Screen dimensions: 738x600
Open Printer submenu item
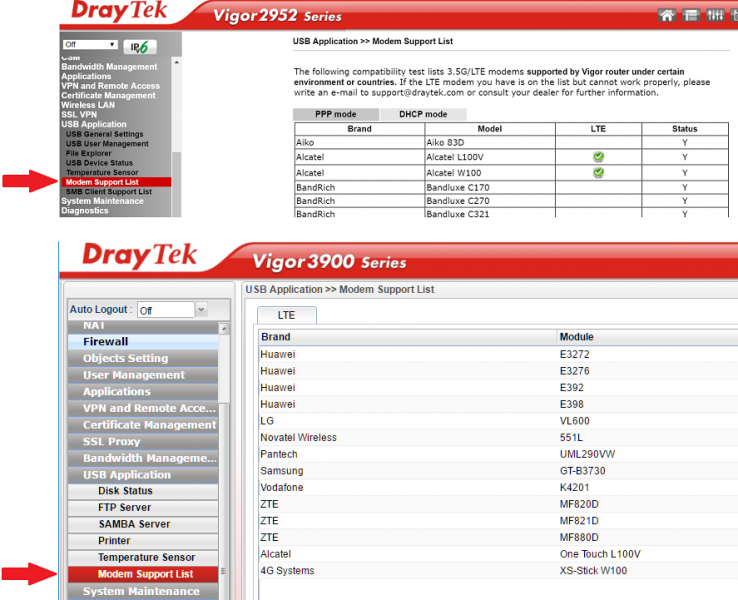click(143, 541)
